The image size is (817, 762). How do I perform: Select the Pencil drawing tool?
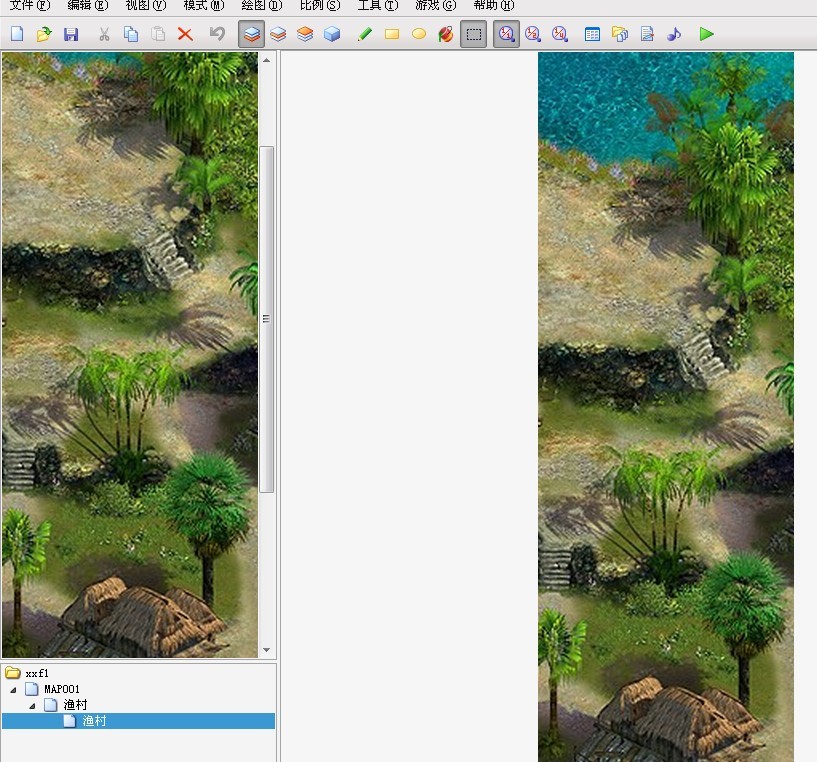[x=365, y=34]
